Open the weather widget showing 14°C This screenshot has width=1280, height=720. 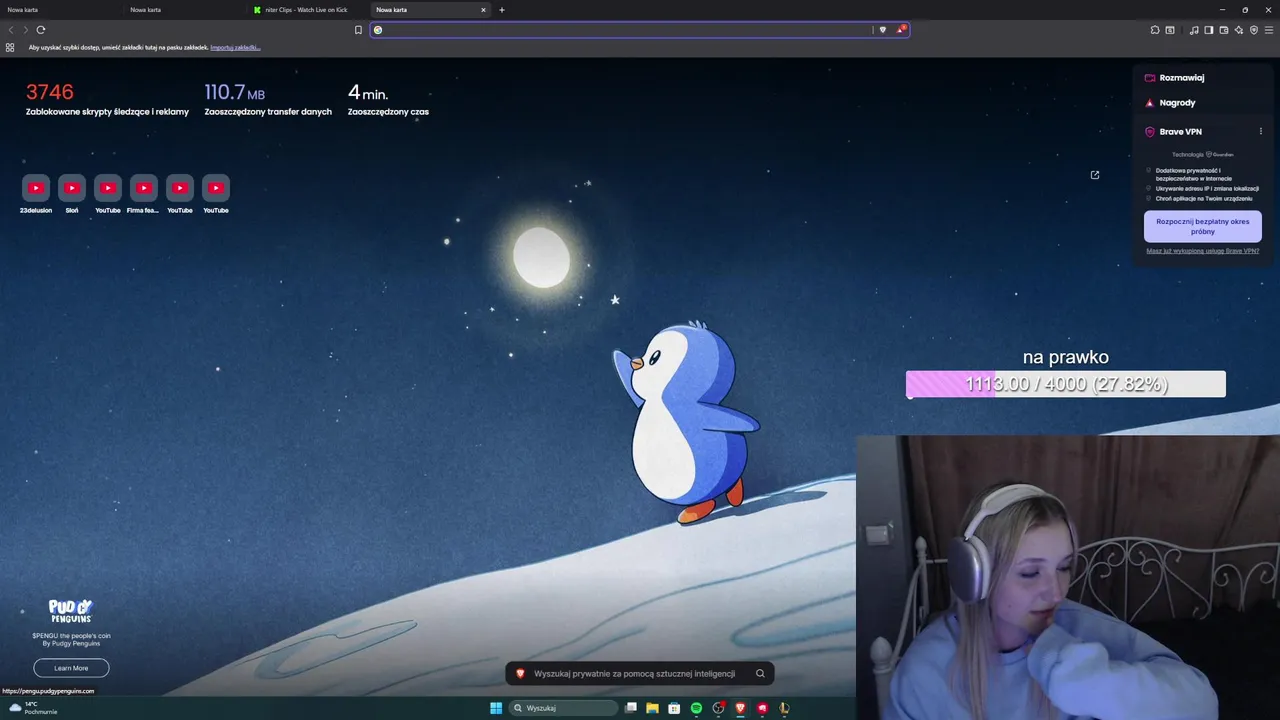[x=32, y=708]
